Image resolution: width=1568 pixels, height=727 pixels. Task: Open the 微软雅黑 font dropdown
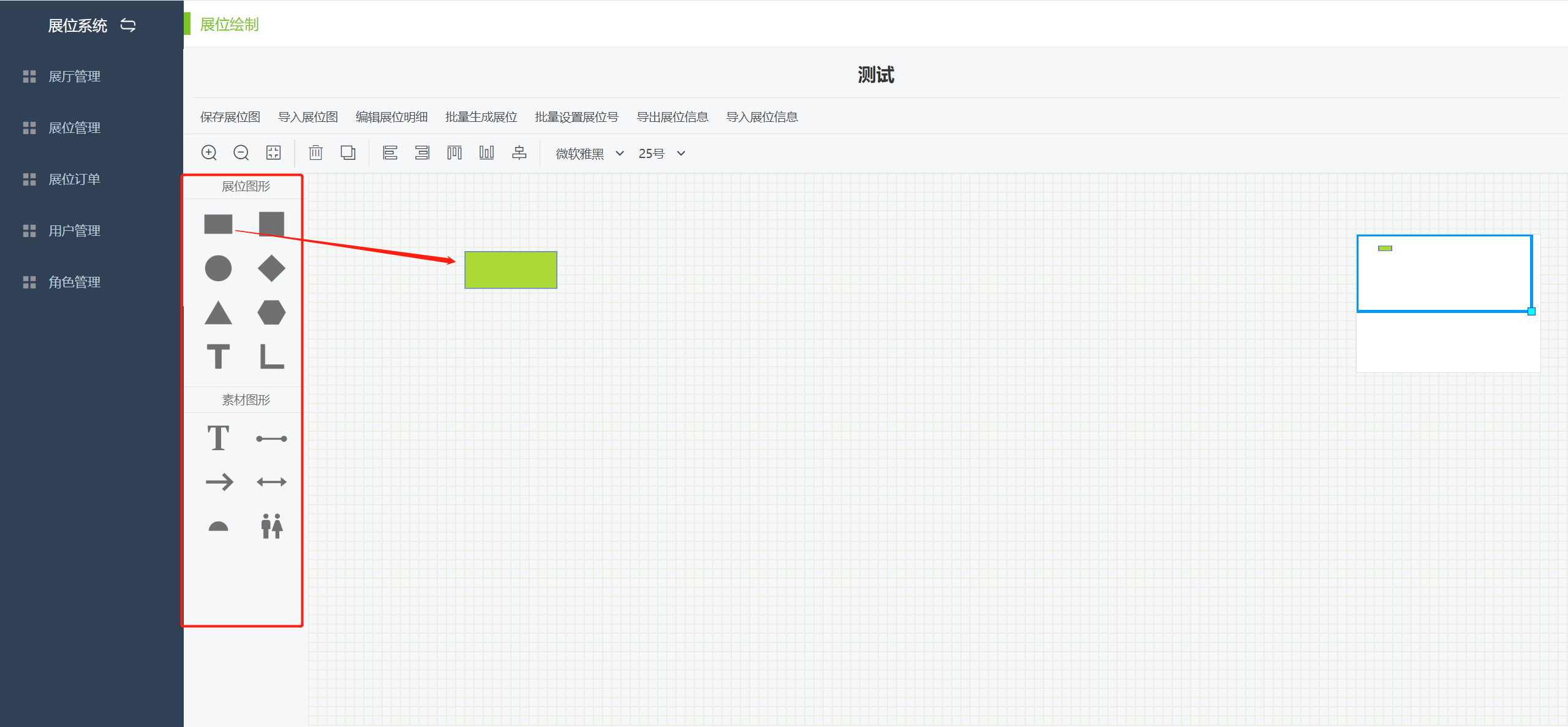pos(589,154)
